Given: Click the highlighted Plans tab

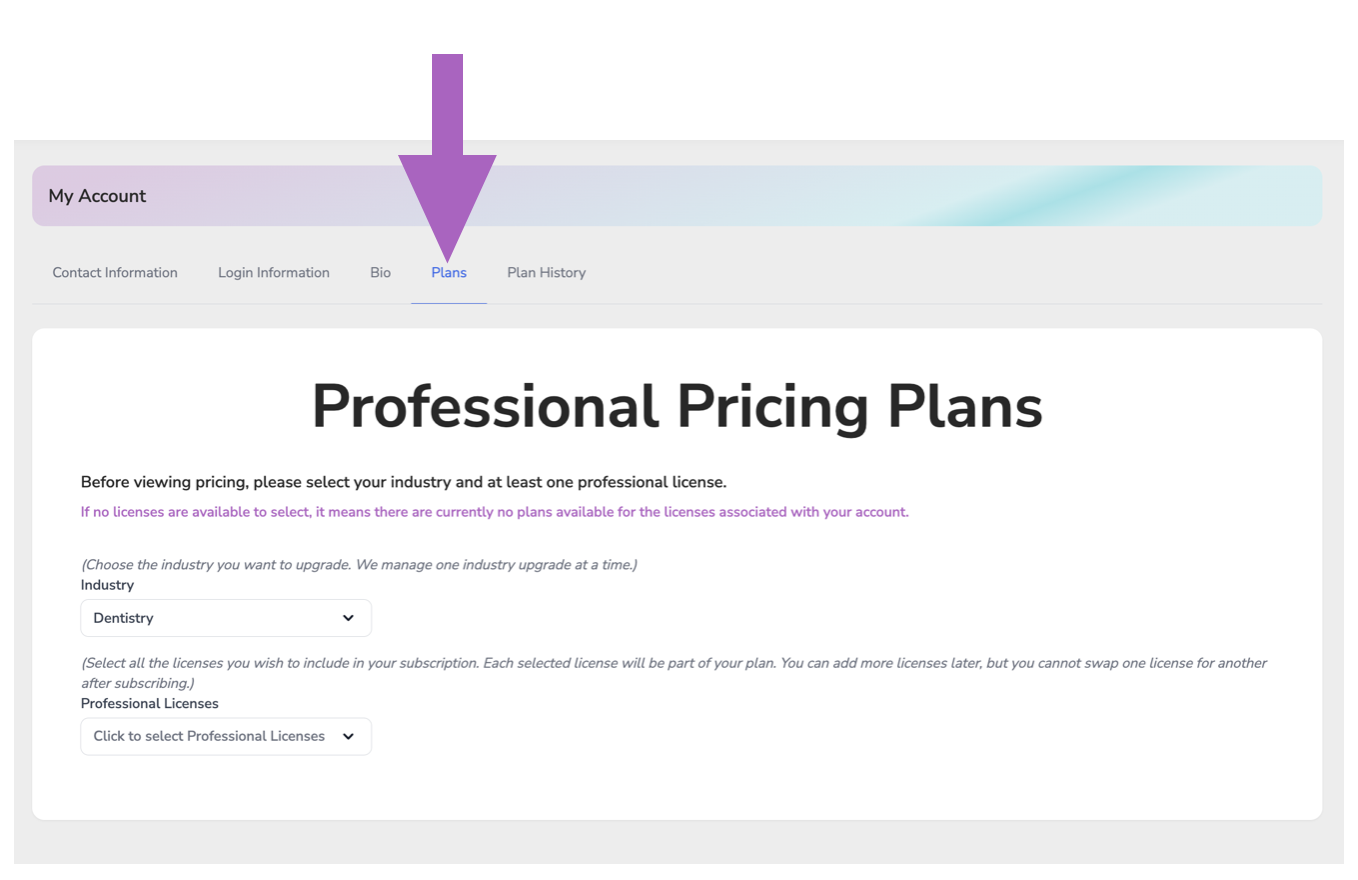Looking at the screenshot, I should click(x=448, y=272).
